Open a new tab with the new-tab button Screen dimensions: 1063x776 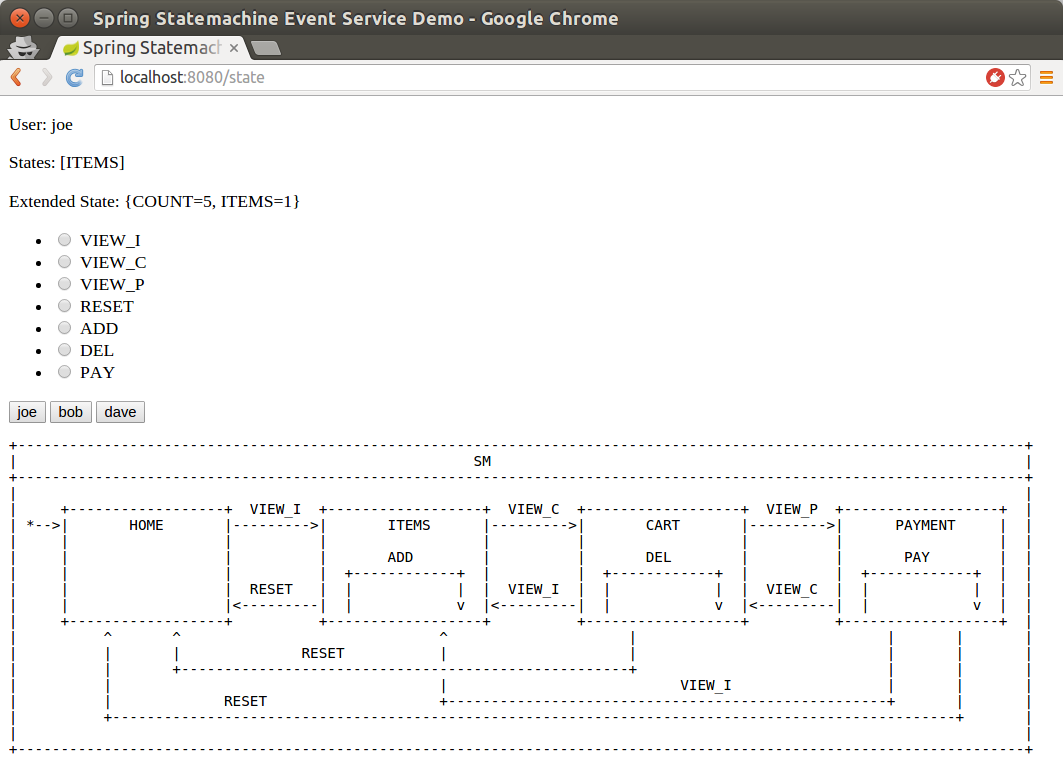tap(266, 47)
